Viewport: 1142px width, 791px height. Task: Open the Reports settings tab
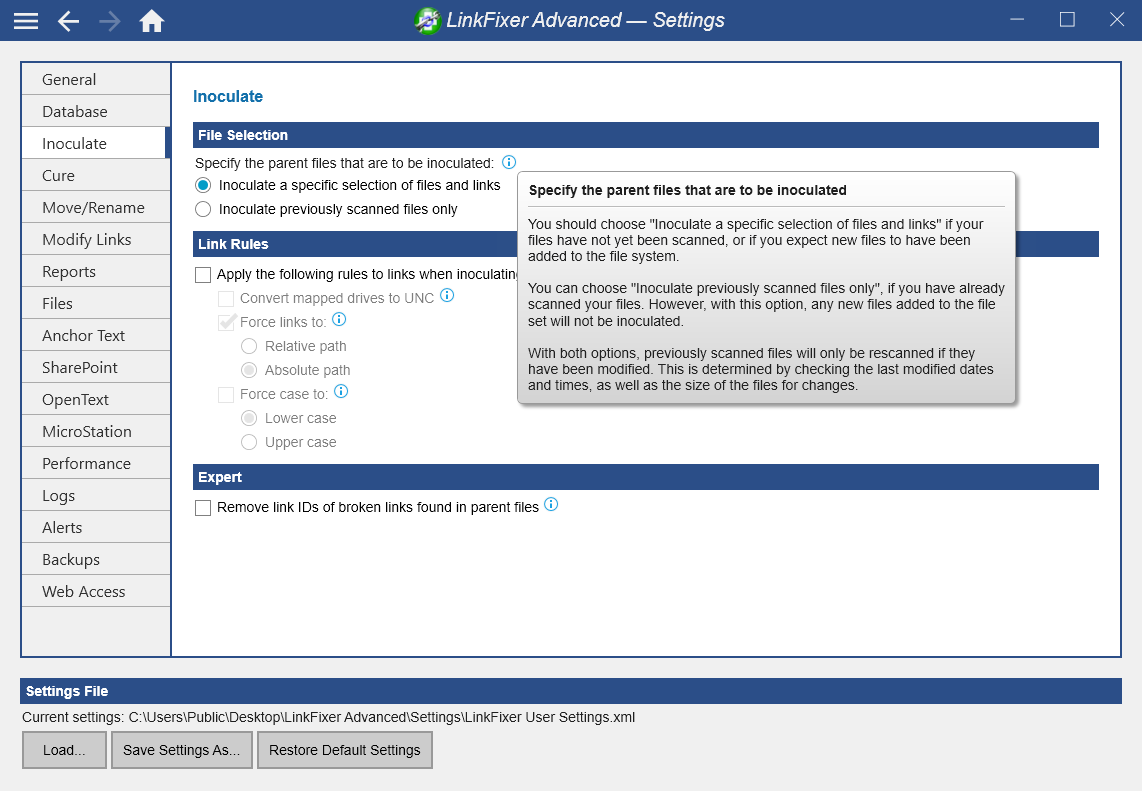pyautogui.click(x=96, y=272)
